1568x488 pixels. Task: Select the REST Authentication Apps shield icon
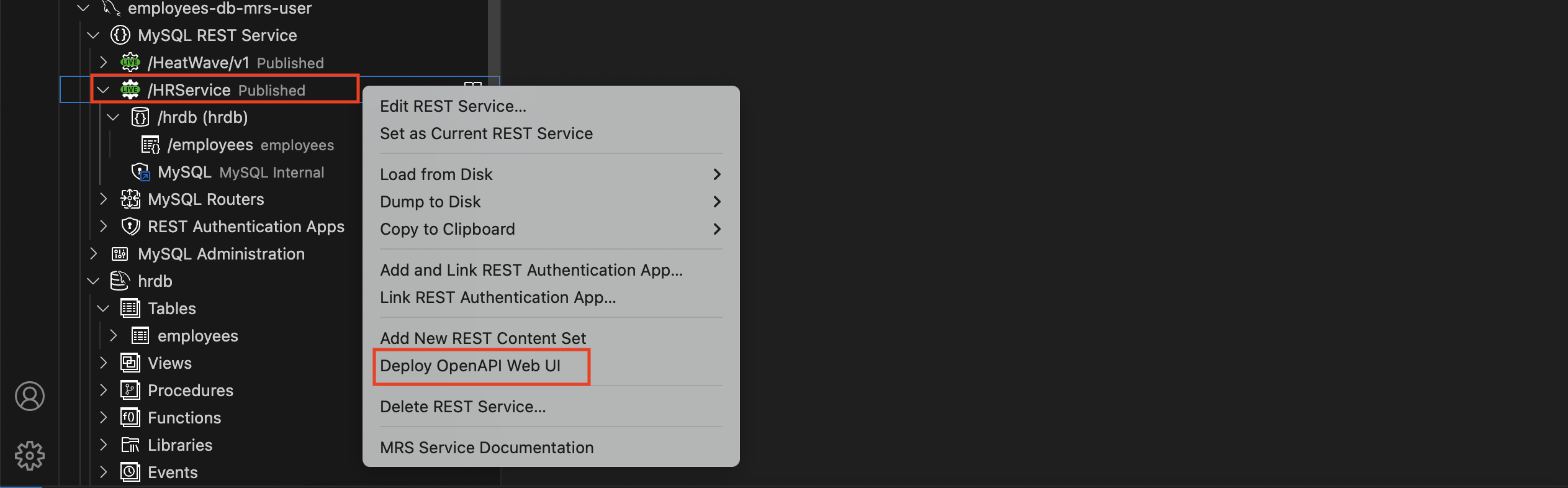point(130,226)
